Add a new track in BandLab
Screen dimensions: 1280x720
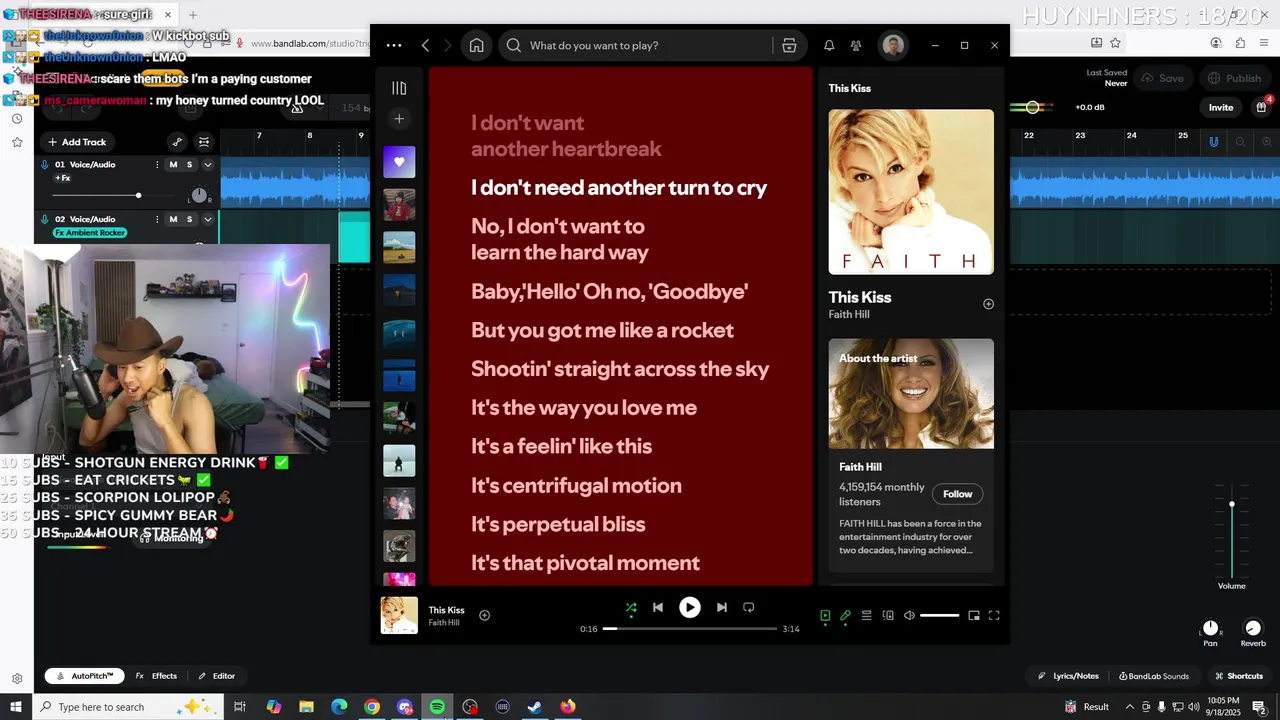pos(77,142)
